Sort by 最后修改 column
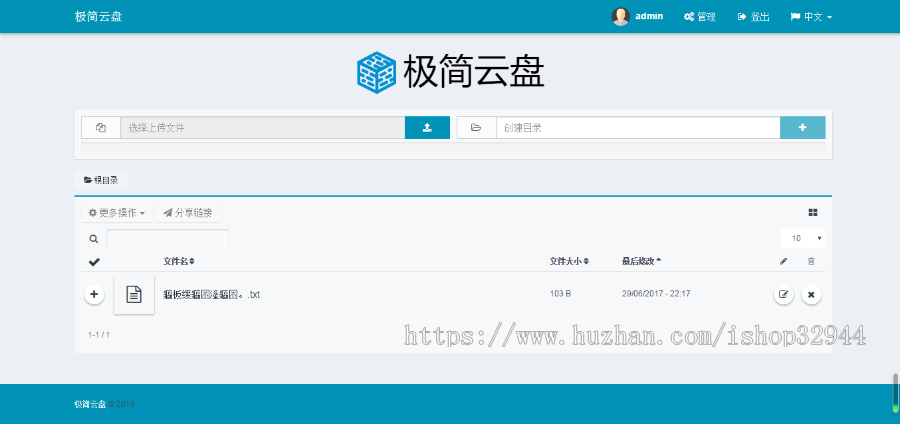Viewport: 900px width, 424px height. coord(641,262)
